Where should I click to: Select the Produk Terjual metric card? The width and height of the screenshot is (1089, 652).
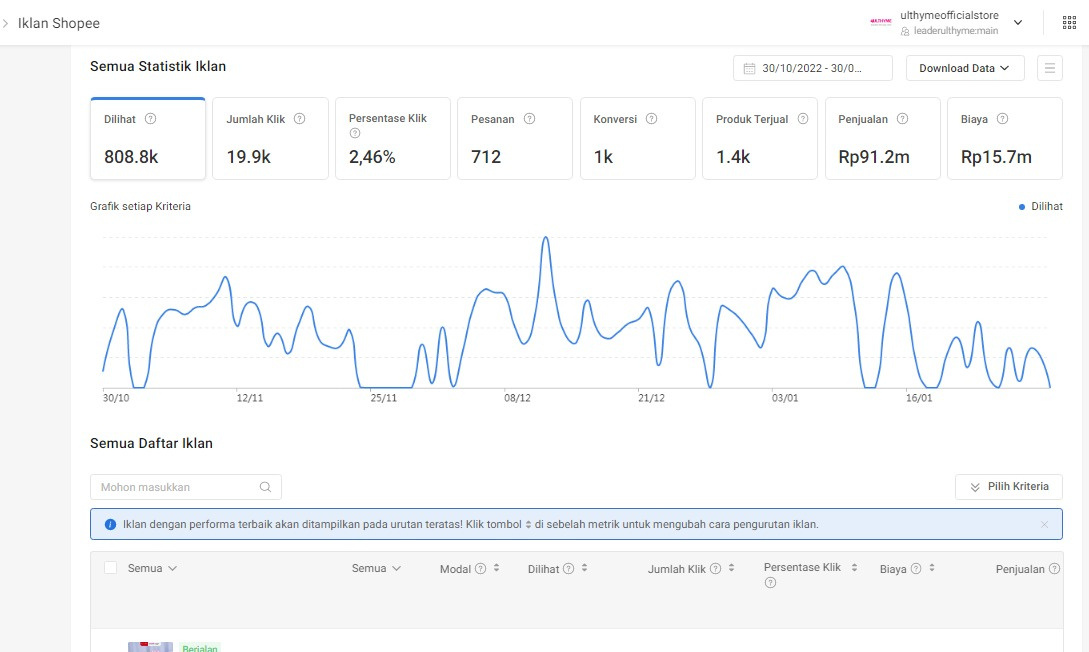click(760, 139)
